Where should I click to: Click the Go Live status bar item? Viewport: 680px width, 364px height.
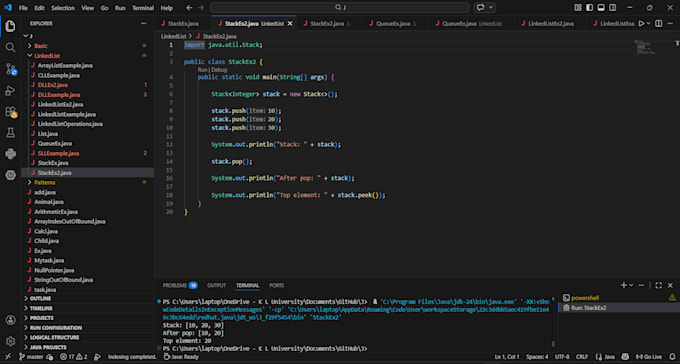(x=648, y=357)
